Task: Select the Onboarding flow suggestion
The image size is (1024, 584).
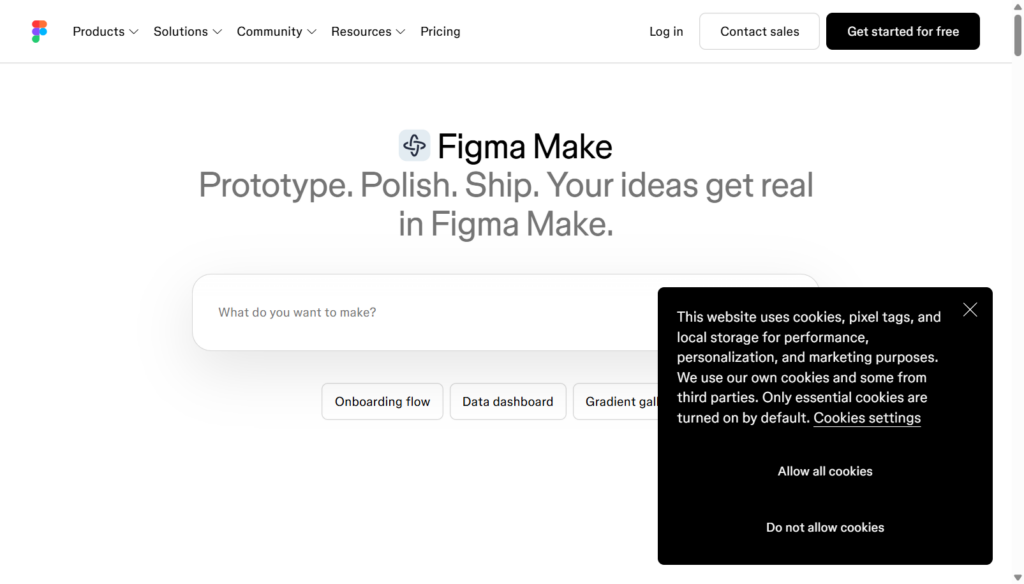Action: pos(382,402)
